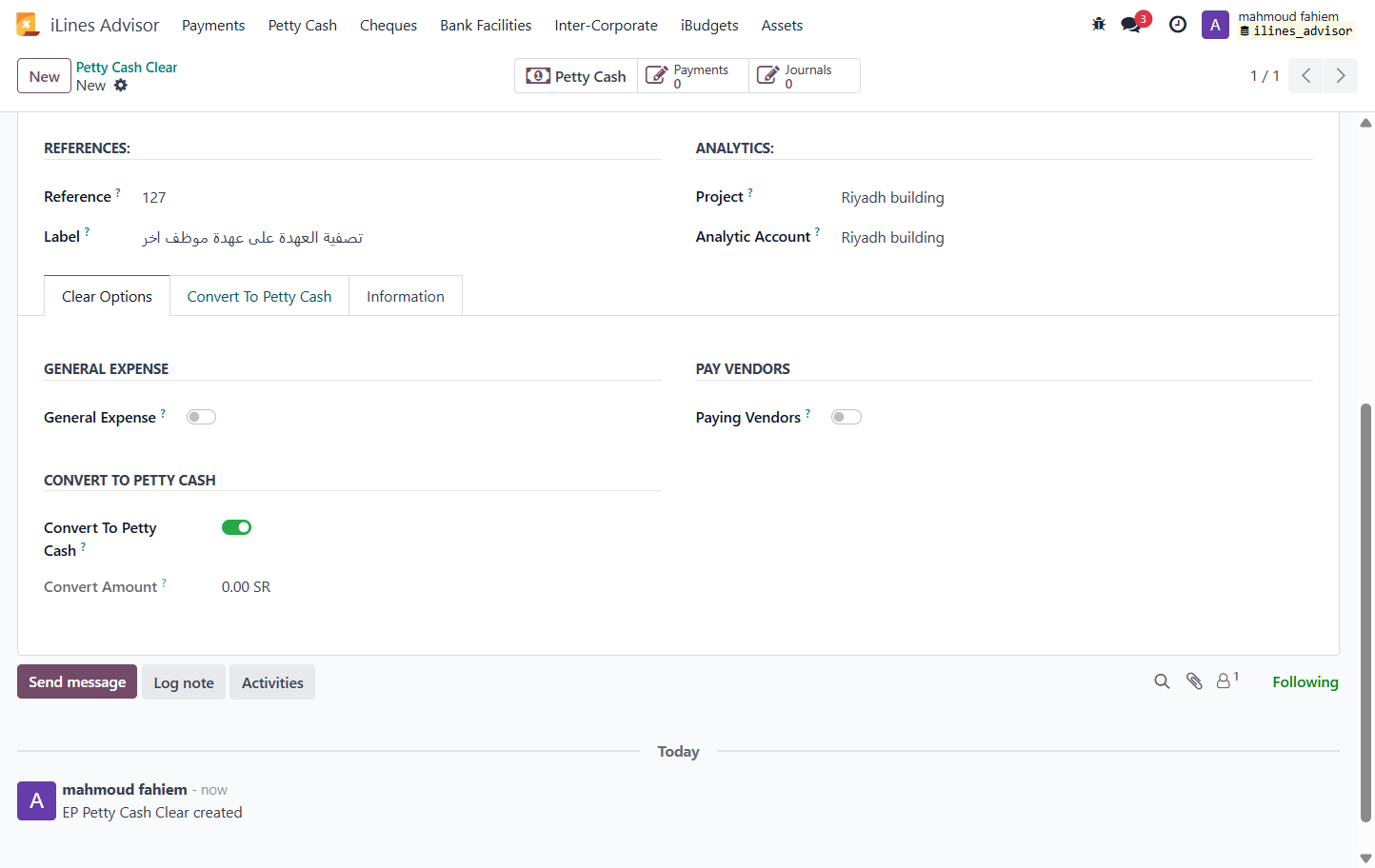Toggle the Paying Vendors switch
Image resolution: width=1375 pixels, height=868 pixels.
847,417
